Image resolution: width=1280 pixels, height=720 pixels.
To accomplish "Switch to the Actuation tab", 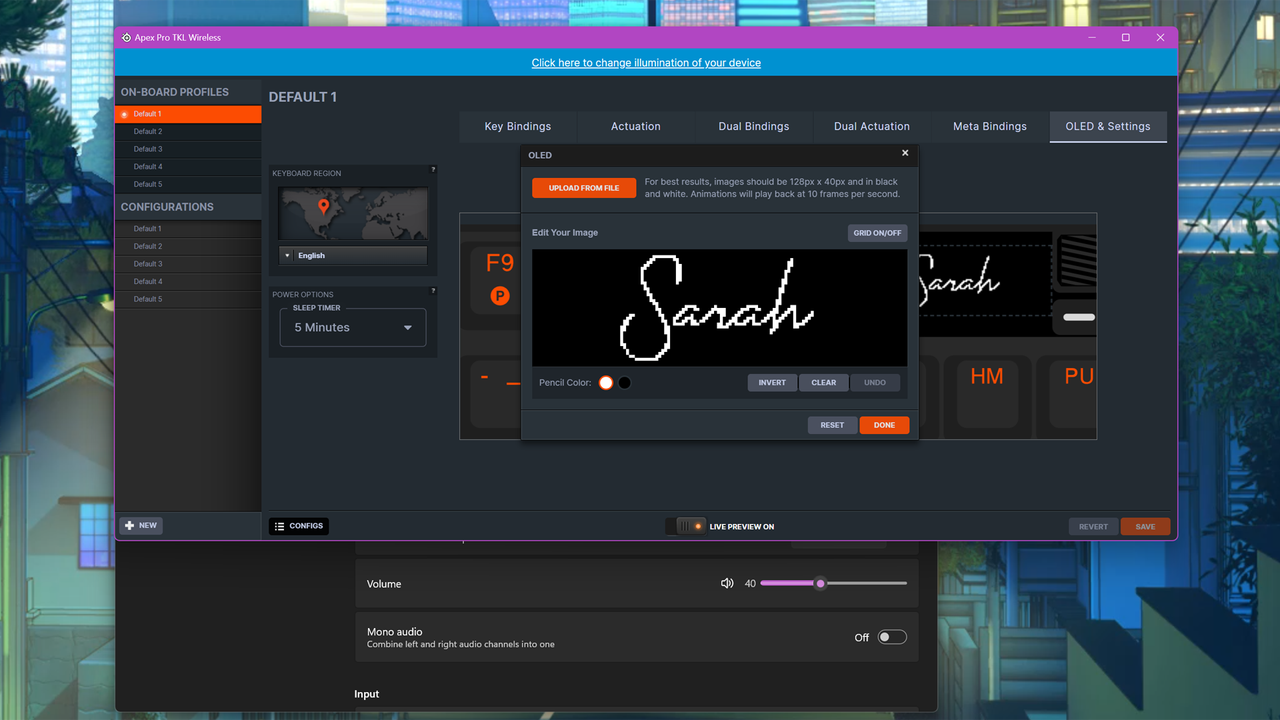I will click(636, 127).
